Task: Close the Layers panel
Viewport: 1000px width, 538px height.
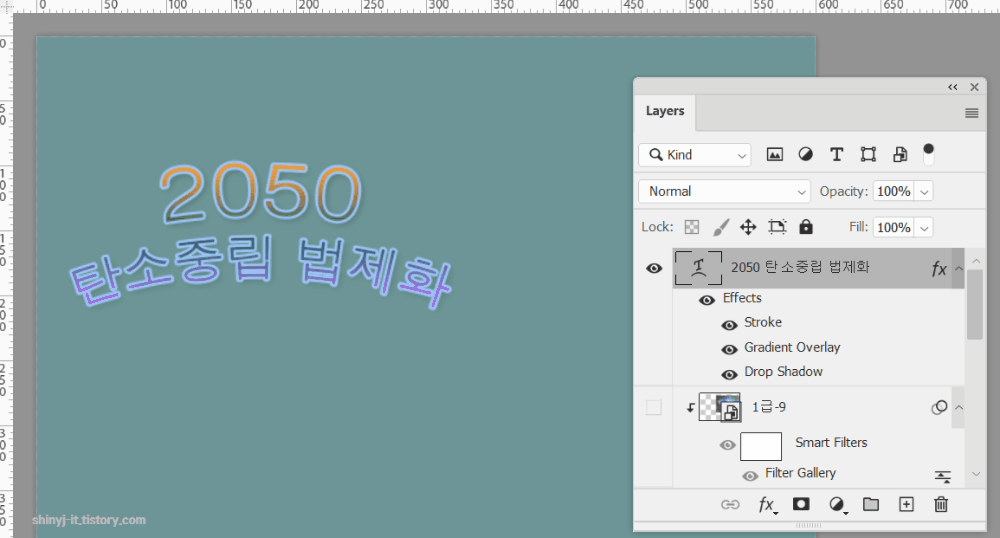Action: (x=974, y=87)
